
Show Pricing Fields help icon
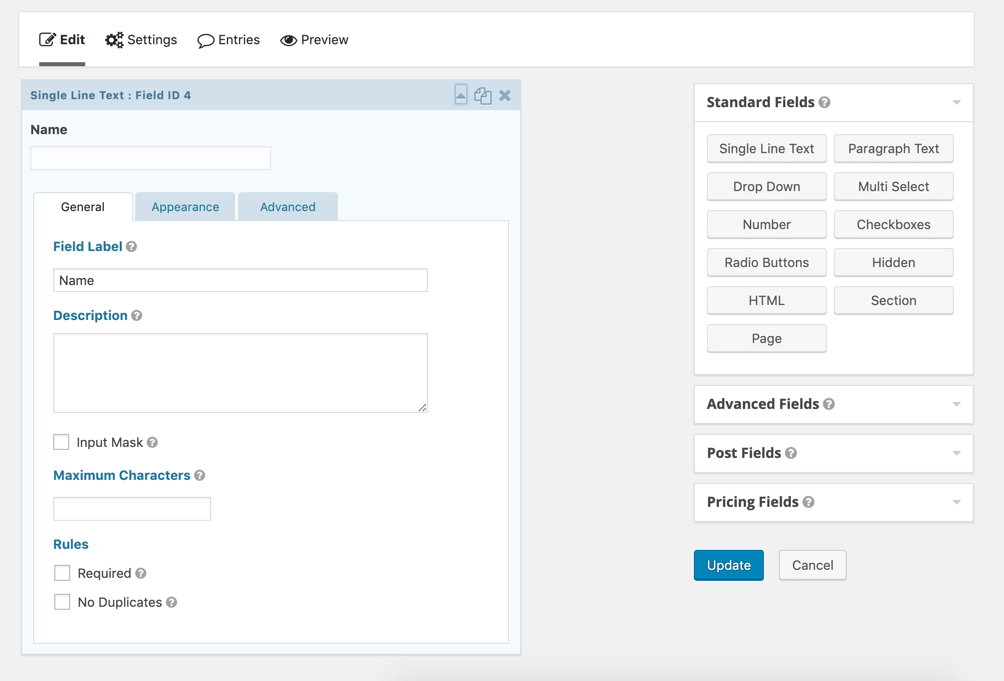[x=809, y=502]
